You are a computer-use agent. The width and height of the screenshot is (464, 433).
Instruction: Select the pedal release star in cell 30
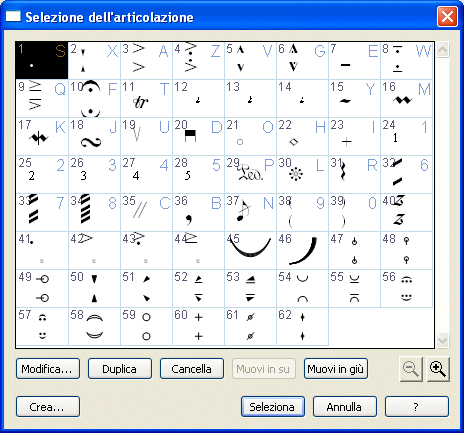coord(302,175)
